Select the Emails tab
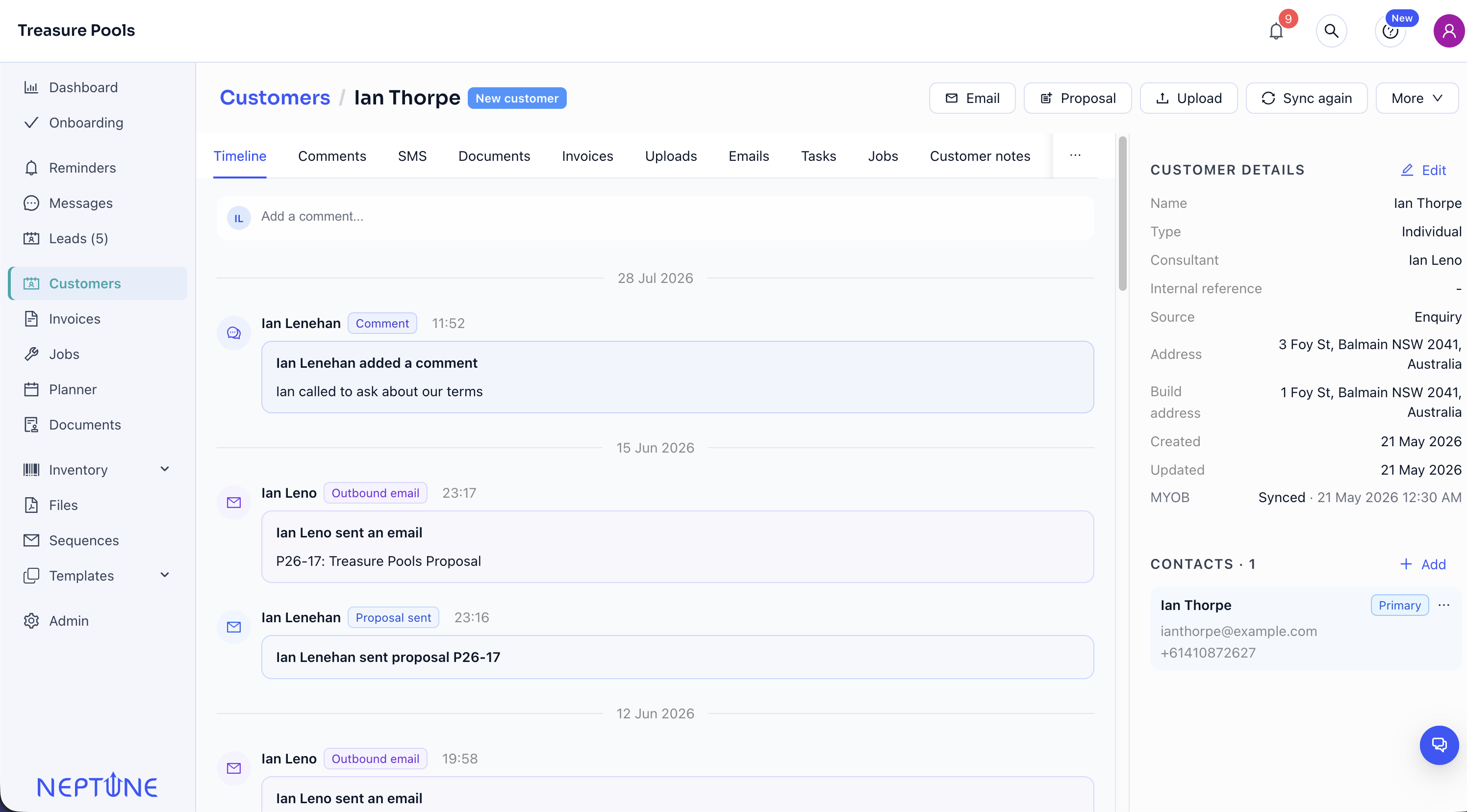The height and width of the screenshot is (812, 1467). tap(748, 156)
